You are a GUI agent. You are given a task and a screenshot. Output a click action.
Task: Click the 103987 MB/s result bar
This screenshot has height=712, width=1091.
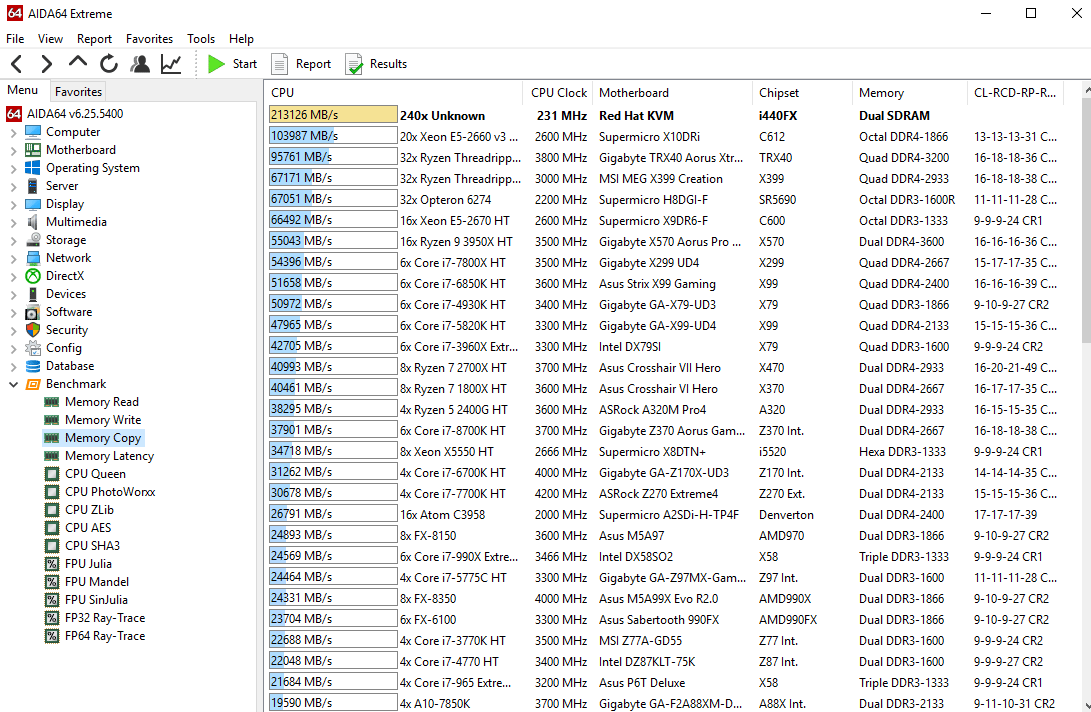tap(333, 136)
